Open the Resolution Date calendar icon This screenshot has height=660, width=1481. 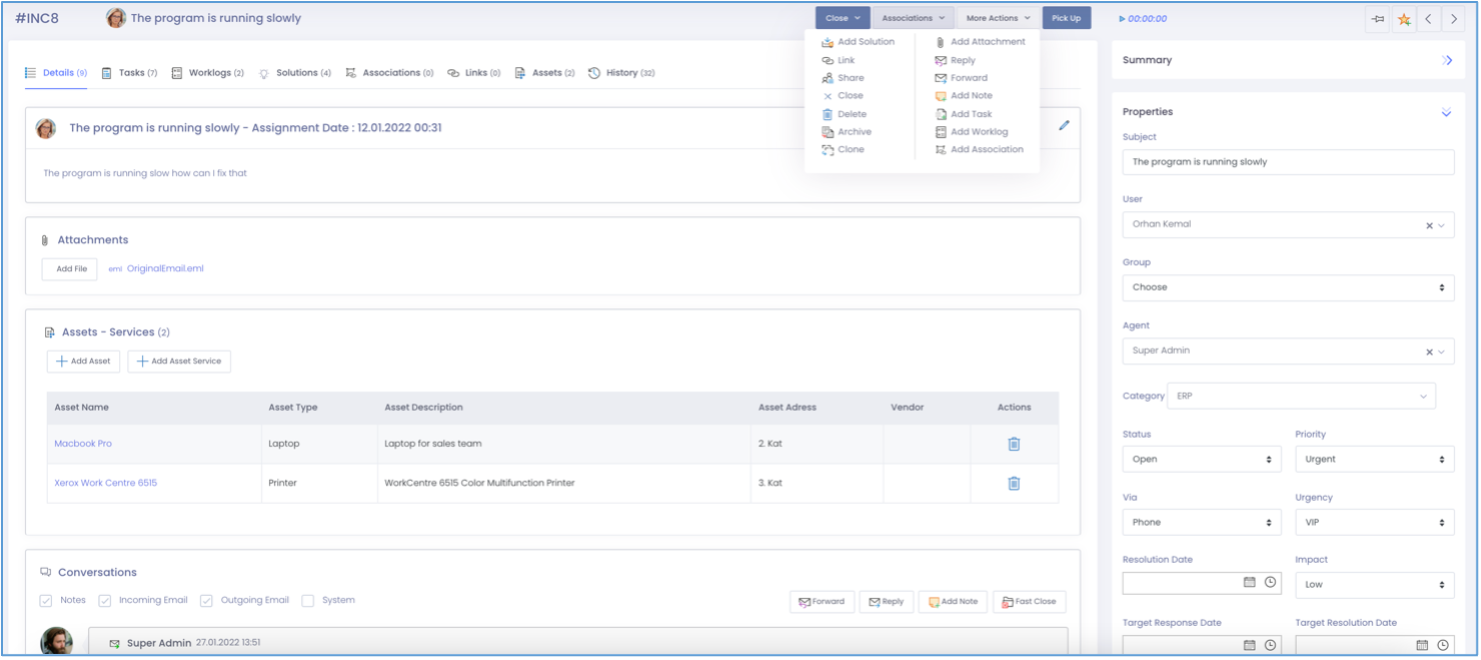tap(1249, 582)
